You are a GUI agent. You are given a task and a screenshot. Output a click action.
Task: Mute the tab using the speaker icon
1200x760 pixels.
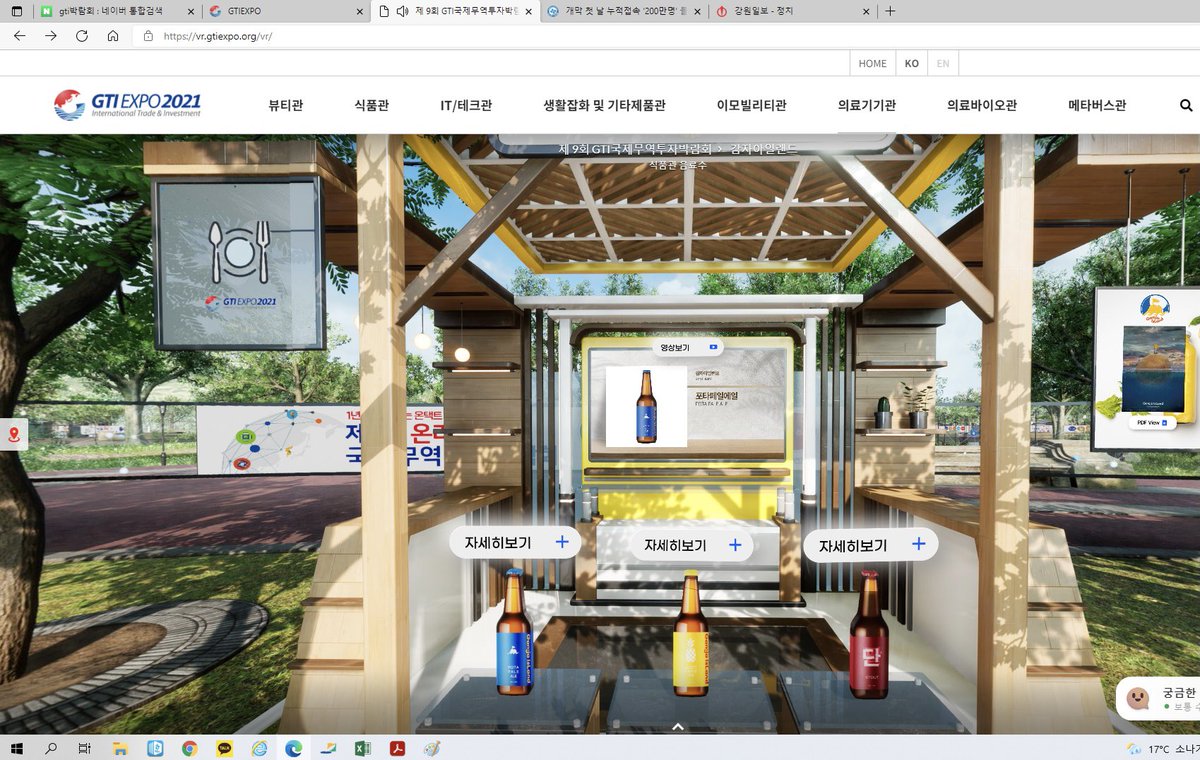click(x=402, y=11)
